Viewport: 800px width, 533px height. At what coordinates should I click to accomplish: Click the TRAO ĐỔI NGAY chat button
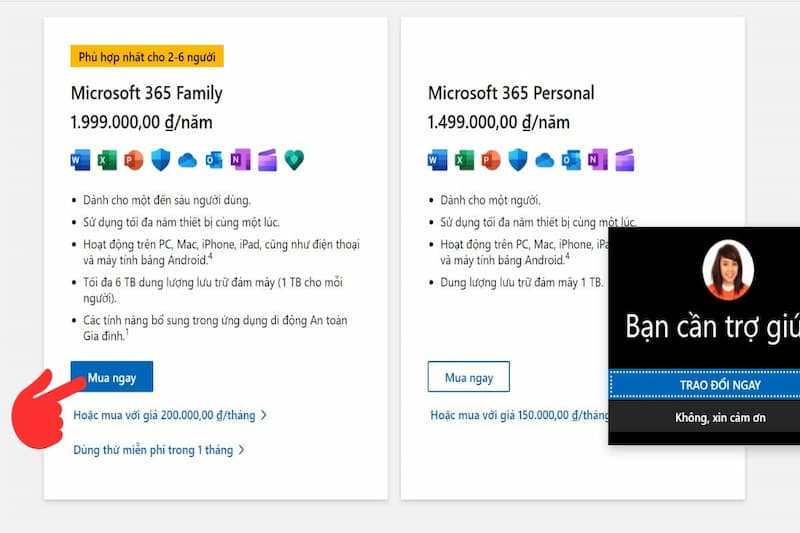pyautogui.click(x=703, y=384)
